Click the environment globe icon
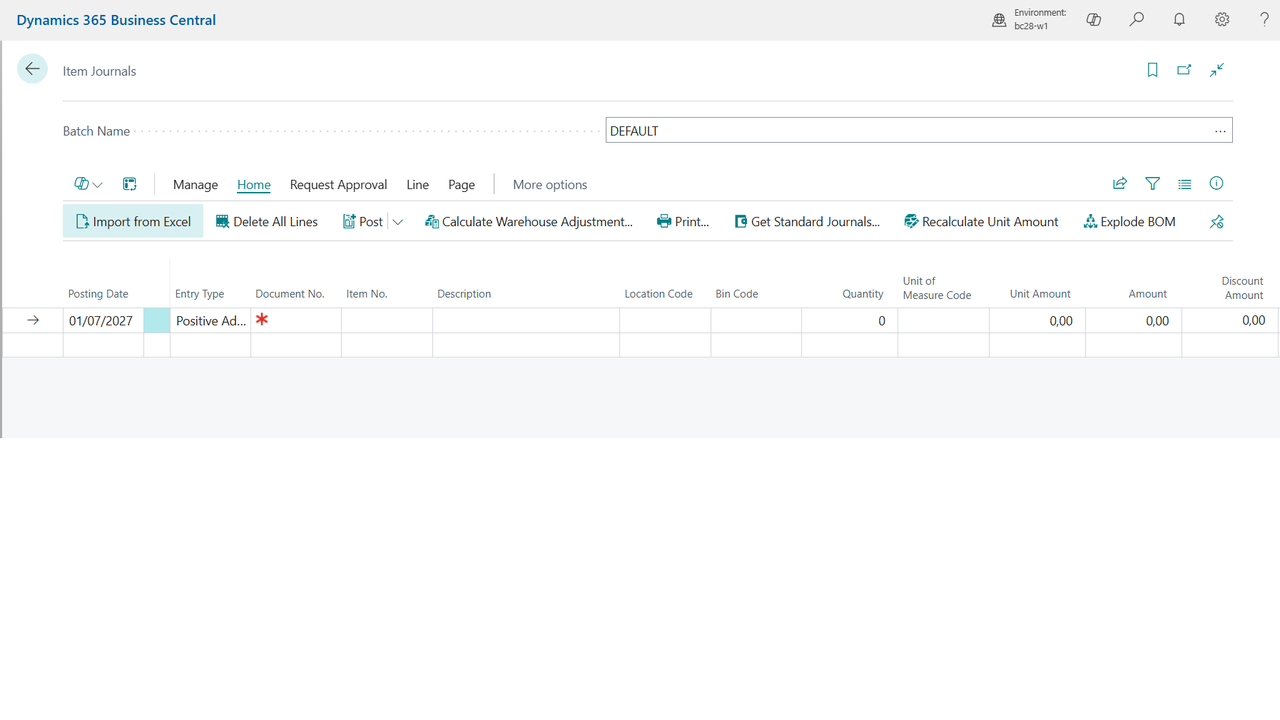This screenshot has width=1280, height=720. pyautogui.click(x=999, y=20)
